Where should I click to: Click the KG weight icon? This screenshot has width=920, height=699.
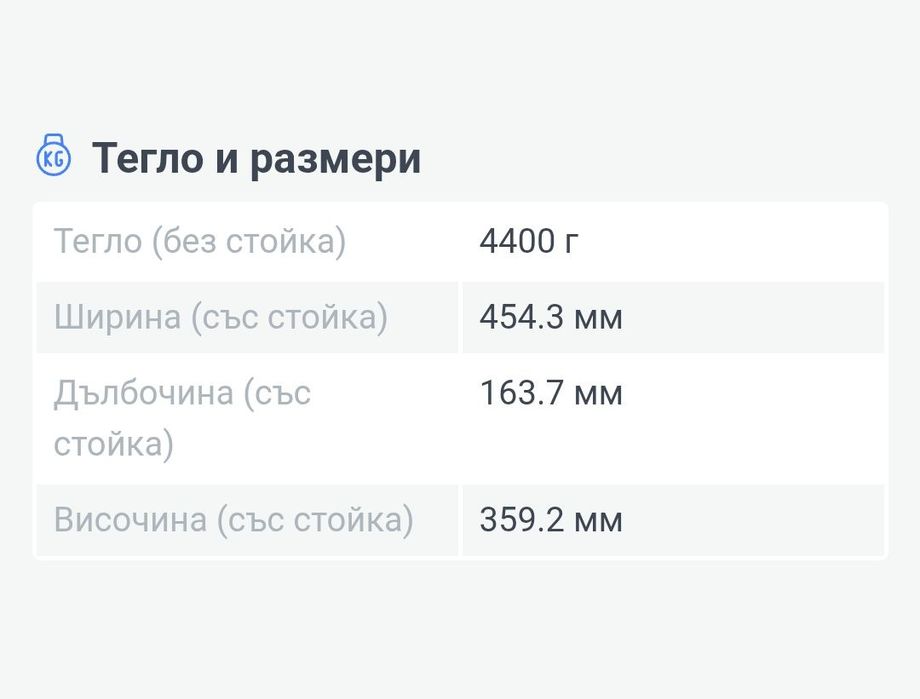(x=53, y=157)
